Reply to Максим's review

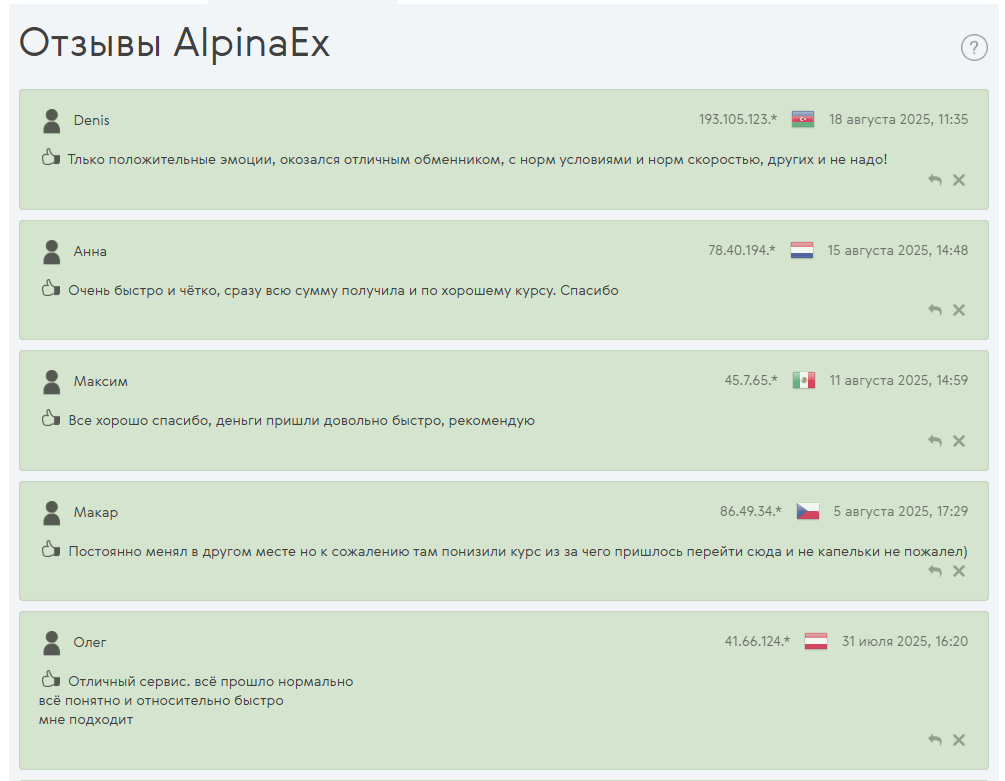[935, 441]
